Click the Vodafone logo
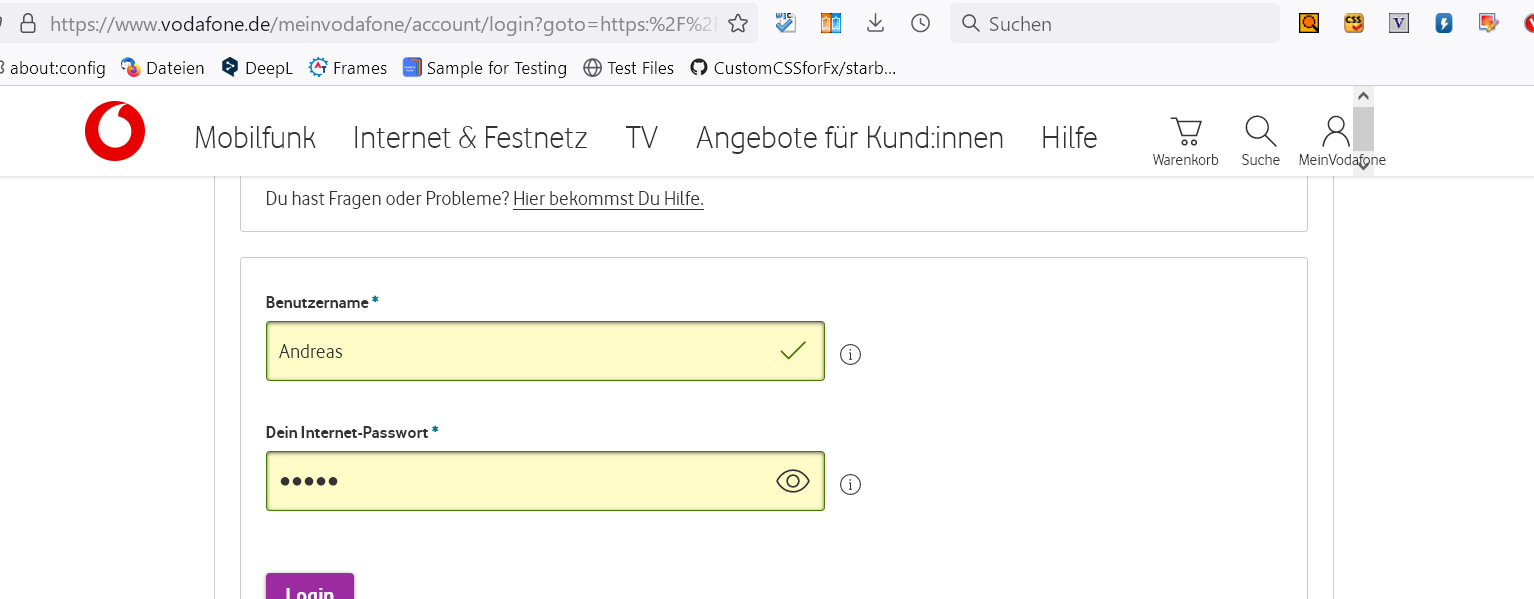The width and height of the screenshot is (1534, 599). [x=115, y=132]
